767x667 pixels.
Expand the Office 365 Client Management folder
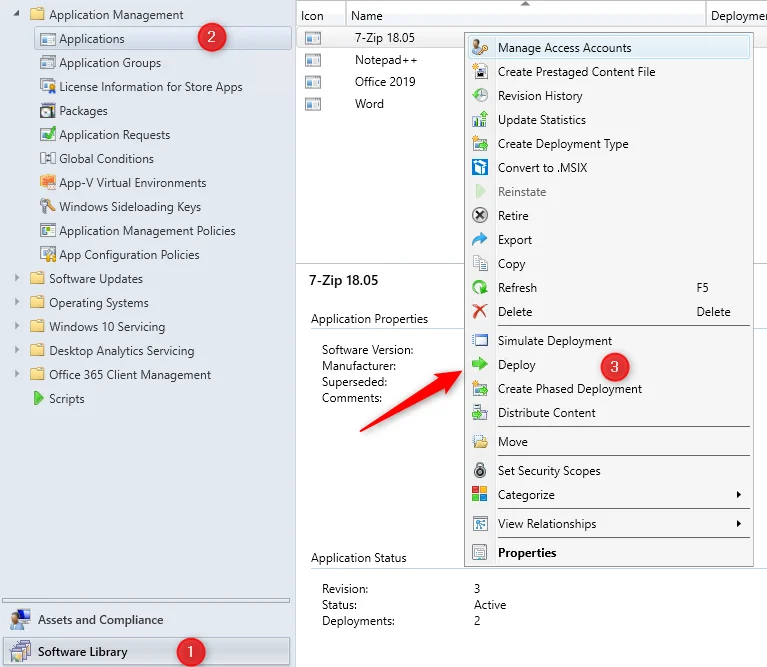17,374
